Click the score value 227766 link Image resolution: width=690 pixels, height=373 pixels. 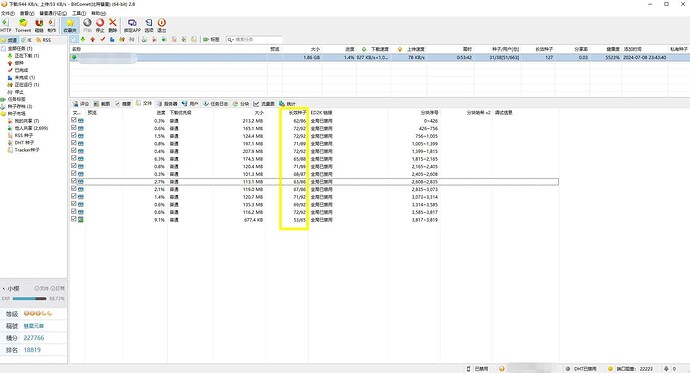tap(34, 338)
